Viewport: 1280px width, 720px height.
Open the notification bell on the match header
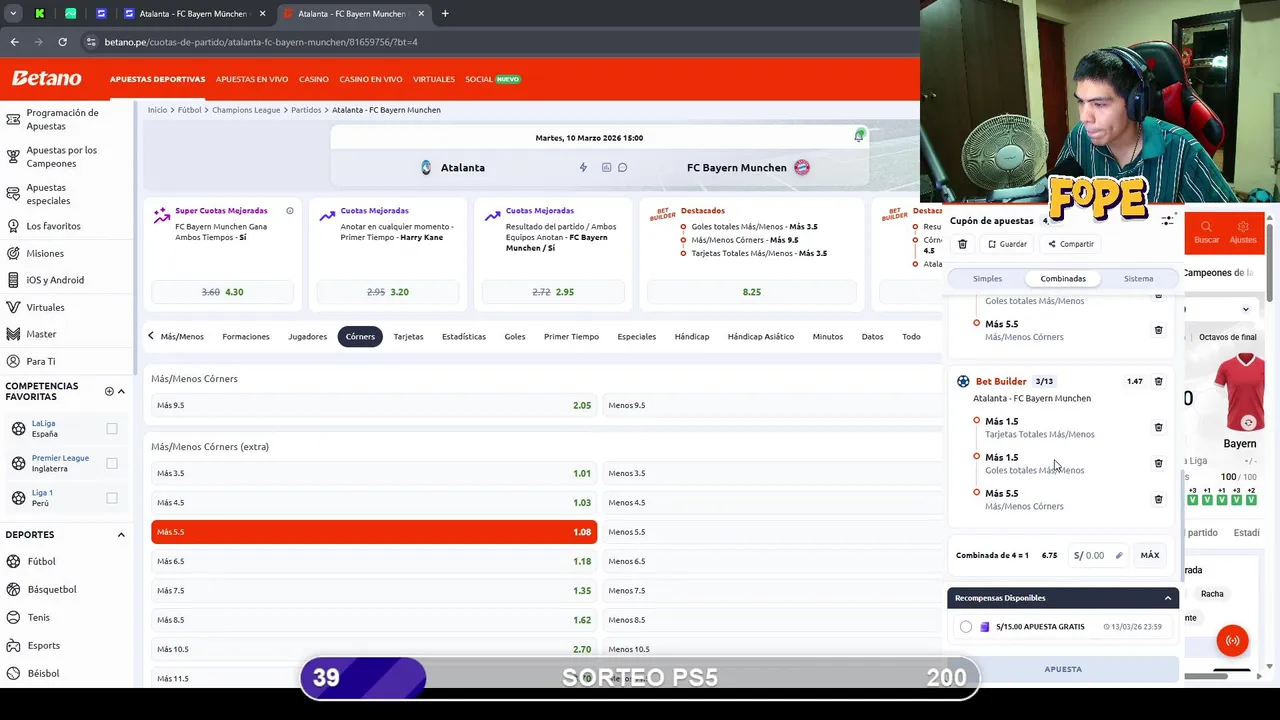tap(858, 136)
